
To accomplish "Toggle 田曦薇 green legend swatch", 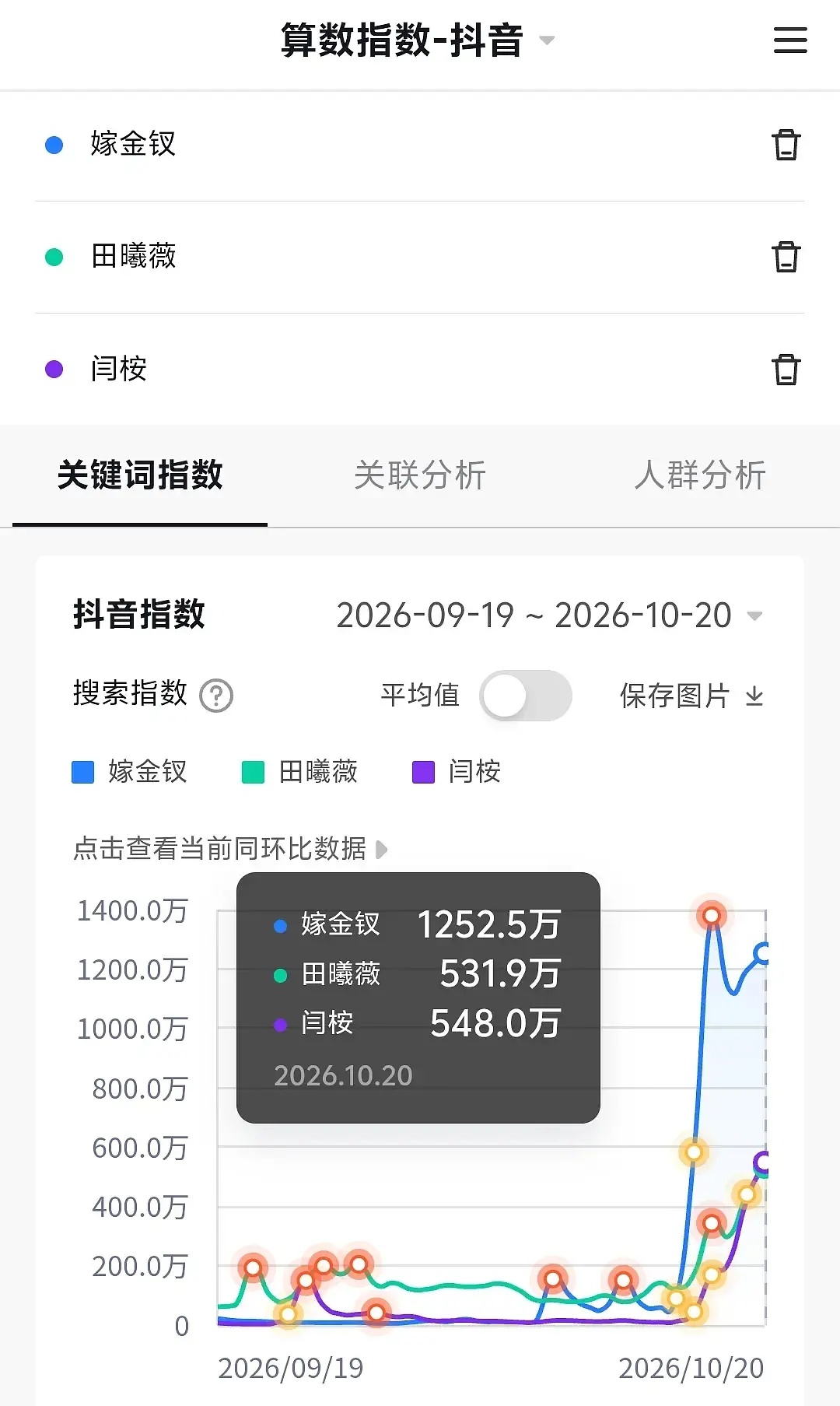I will coord(253,772).
